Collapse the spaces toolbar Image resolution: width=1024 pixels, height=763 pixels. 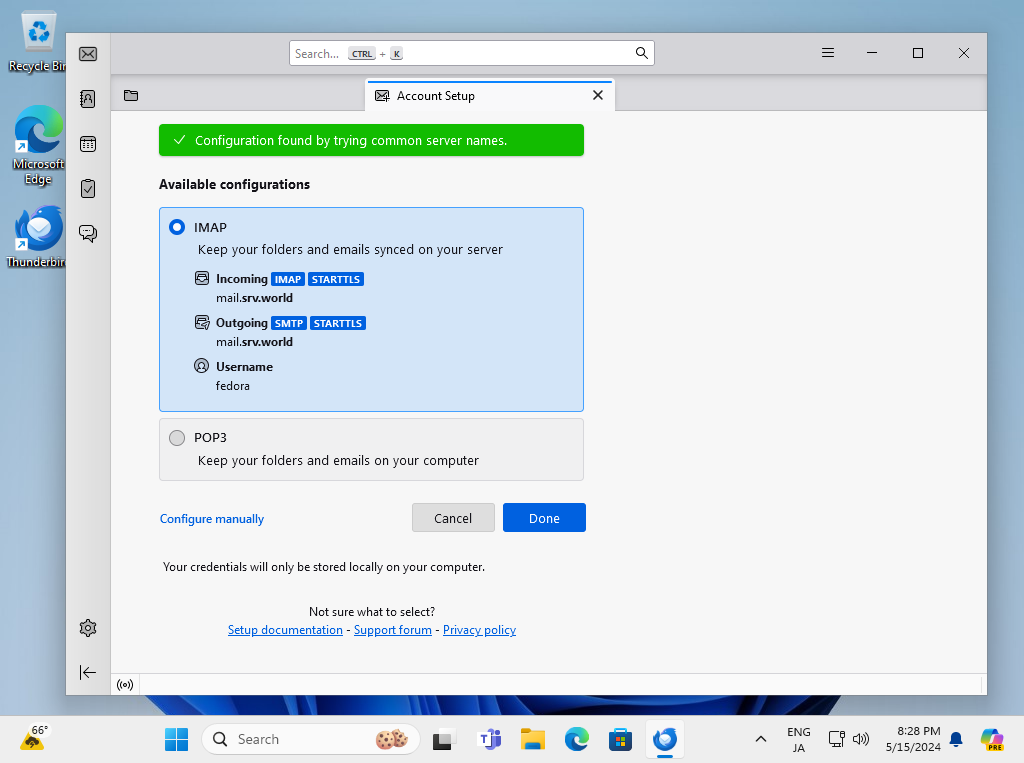[x=88, y=672]
